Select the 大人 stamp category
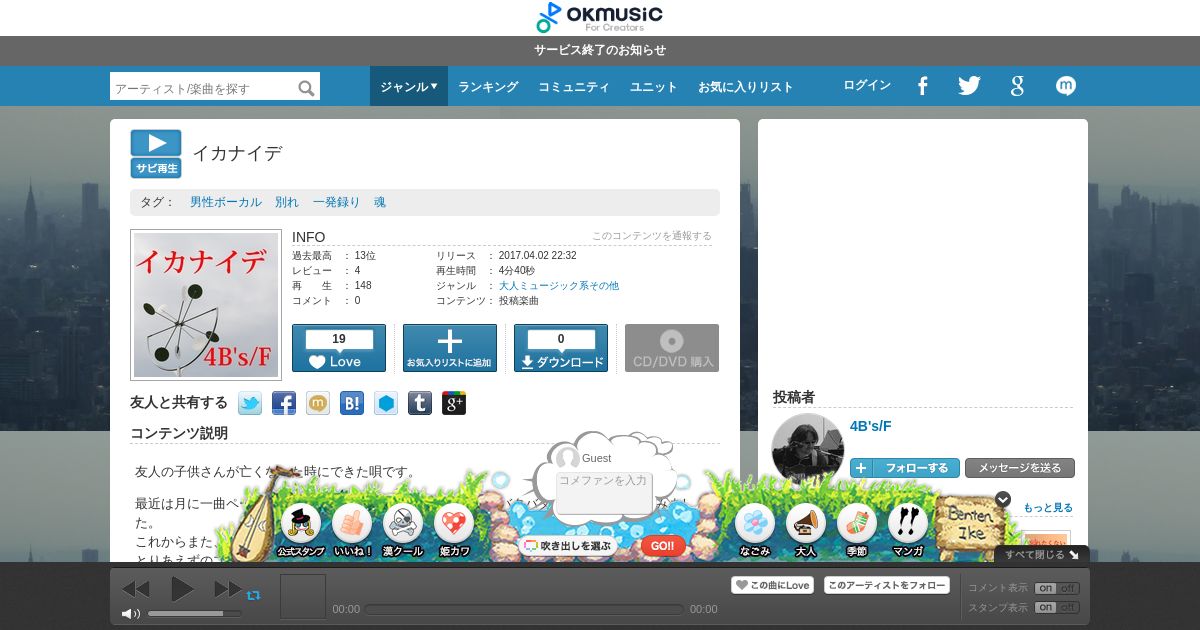 [x=806, y=529]
